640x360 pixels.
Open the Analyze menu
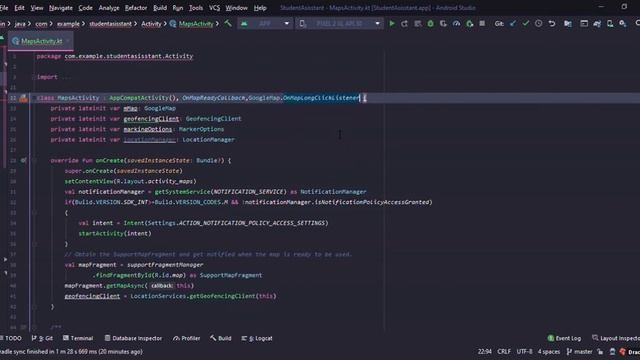tap(109, 8)
